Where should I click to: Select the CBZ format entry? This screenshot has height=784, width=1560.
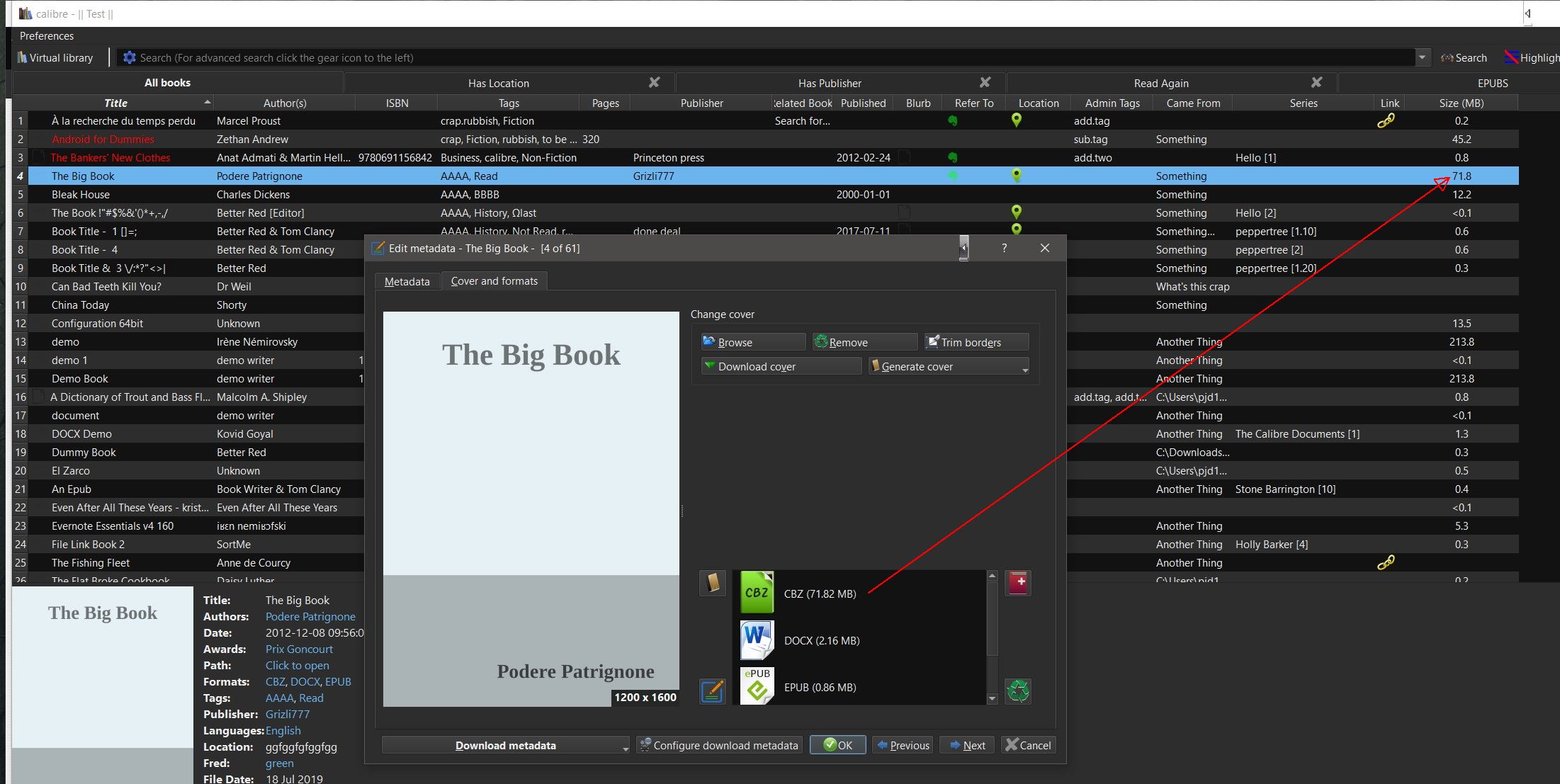tap(819, 593)
